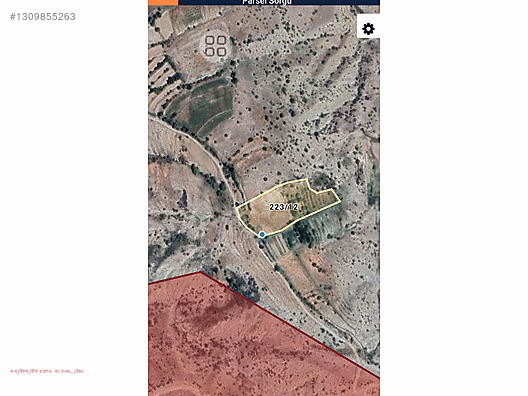This screenshot has width=528, height=396.
Task: Open the Parsel Sorgu header bar
Action: click(279, 2)
